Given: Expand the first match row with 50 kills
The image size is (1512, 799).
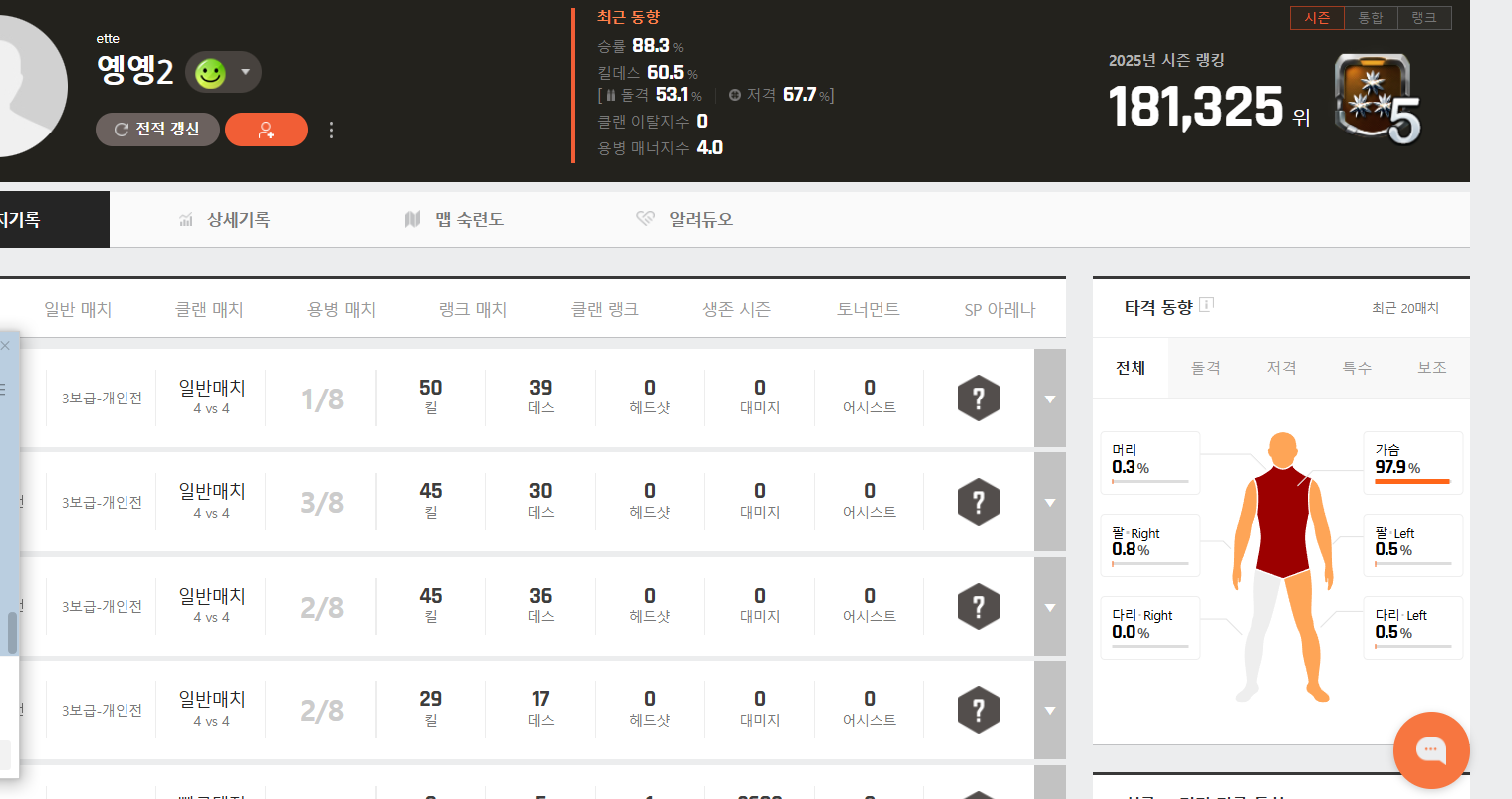Looking at the screenshot, I should point(1049,399).
